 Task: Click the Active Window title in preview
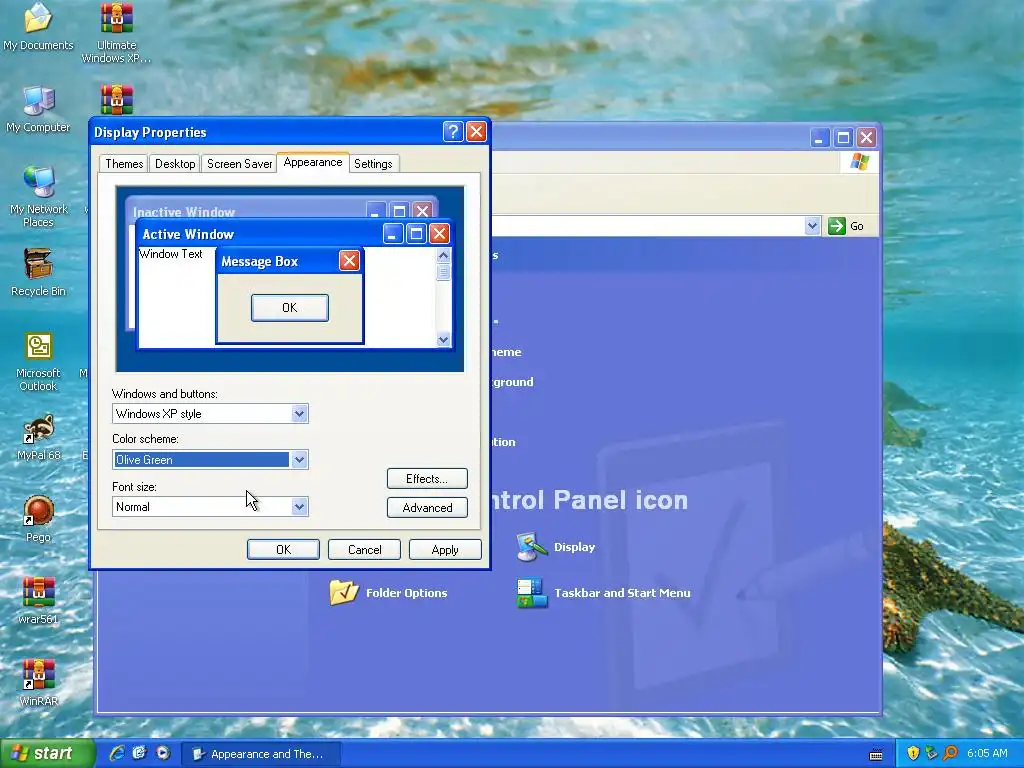click(188, 234)
